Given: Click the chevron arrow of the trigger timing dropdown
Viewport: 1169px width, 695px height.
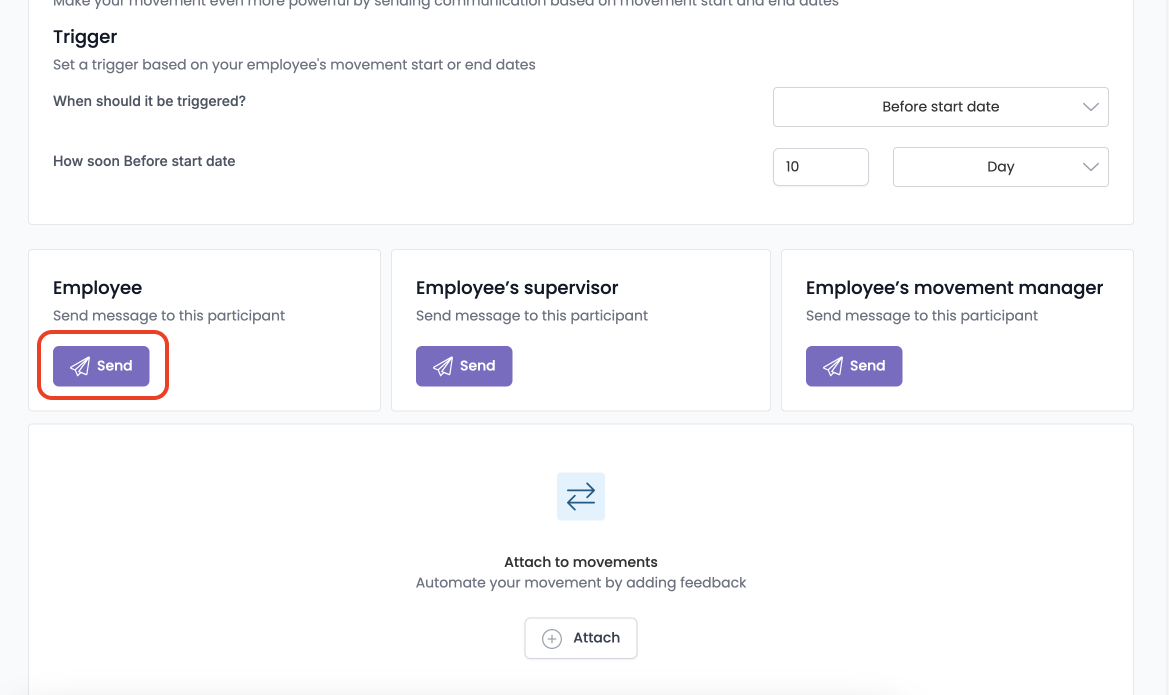Looking at the screenshot, I should 1091,107.
